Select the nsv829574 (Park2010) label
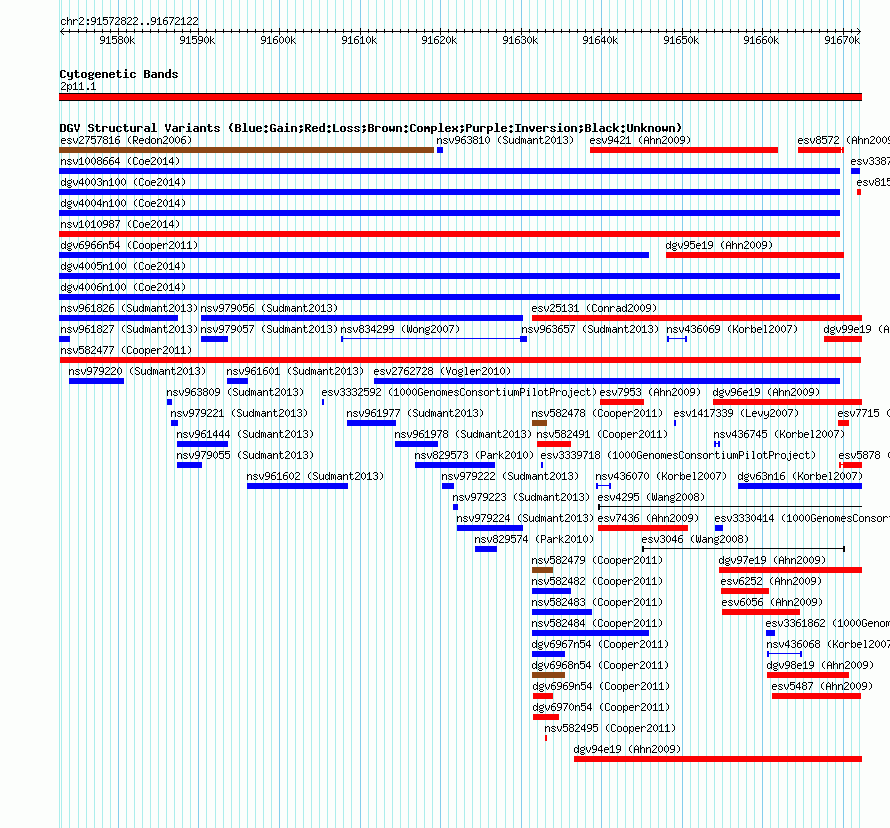This screenshot has width=890, height=828. (534, 539)
